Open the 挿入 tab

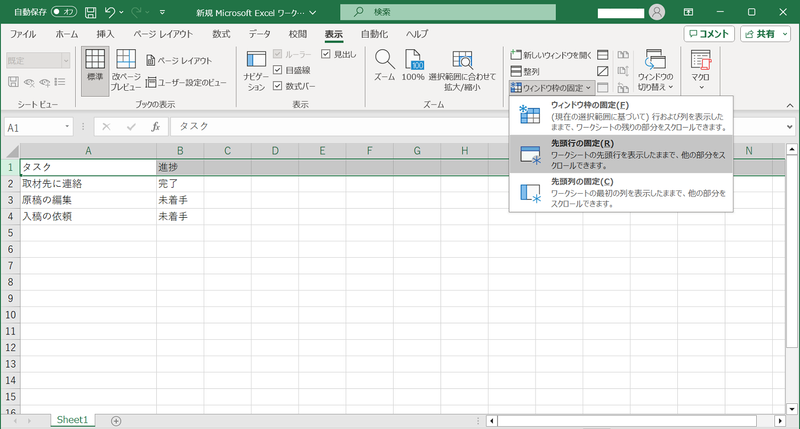tap(106, 34)
